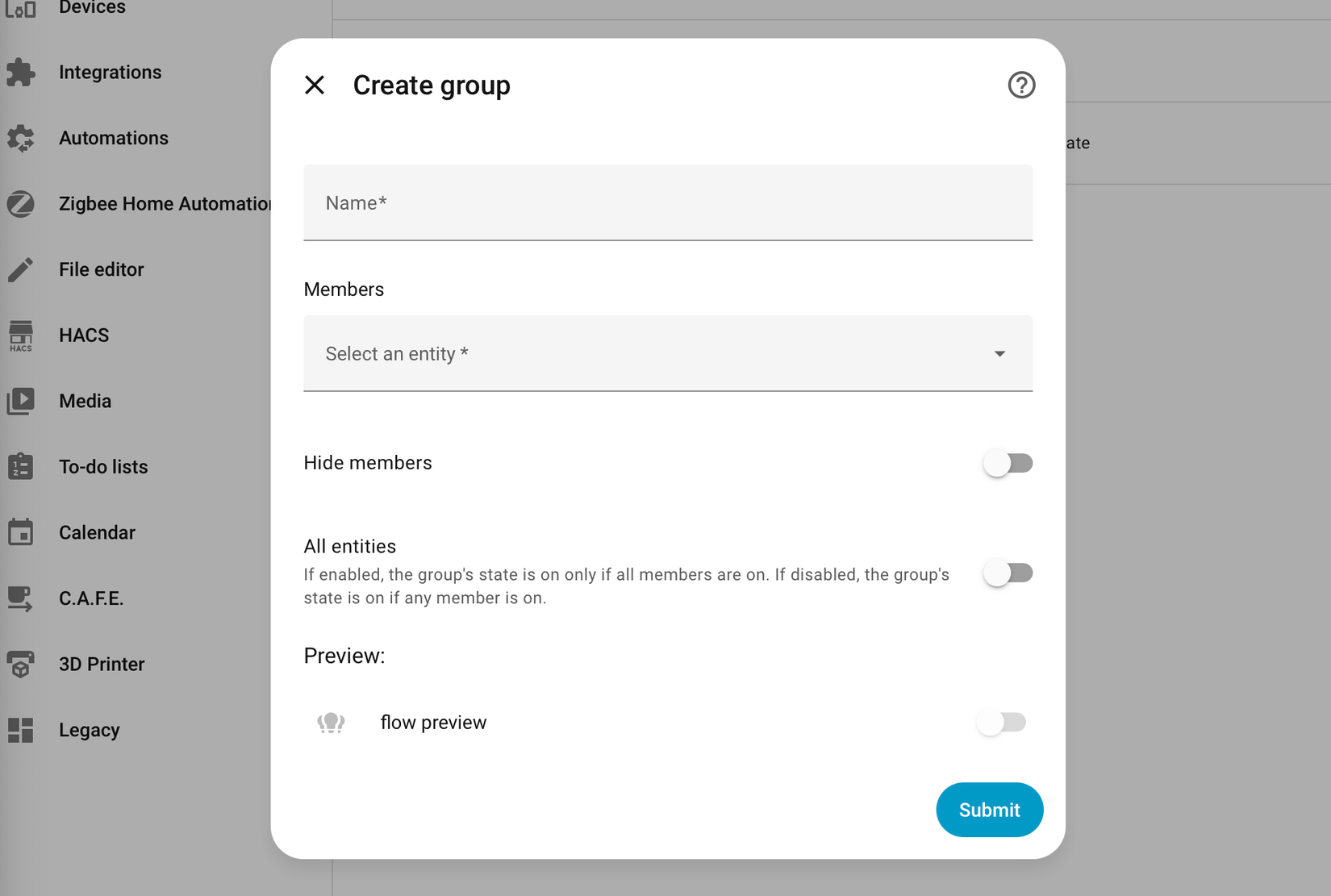Viewport: 1331px width, 896px height.
Task: Open the Integrations sidebar icon
Action: pyautogui.click(x=22, y=73)
